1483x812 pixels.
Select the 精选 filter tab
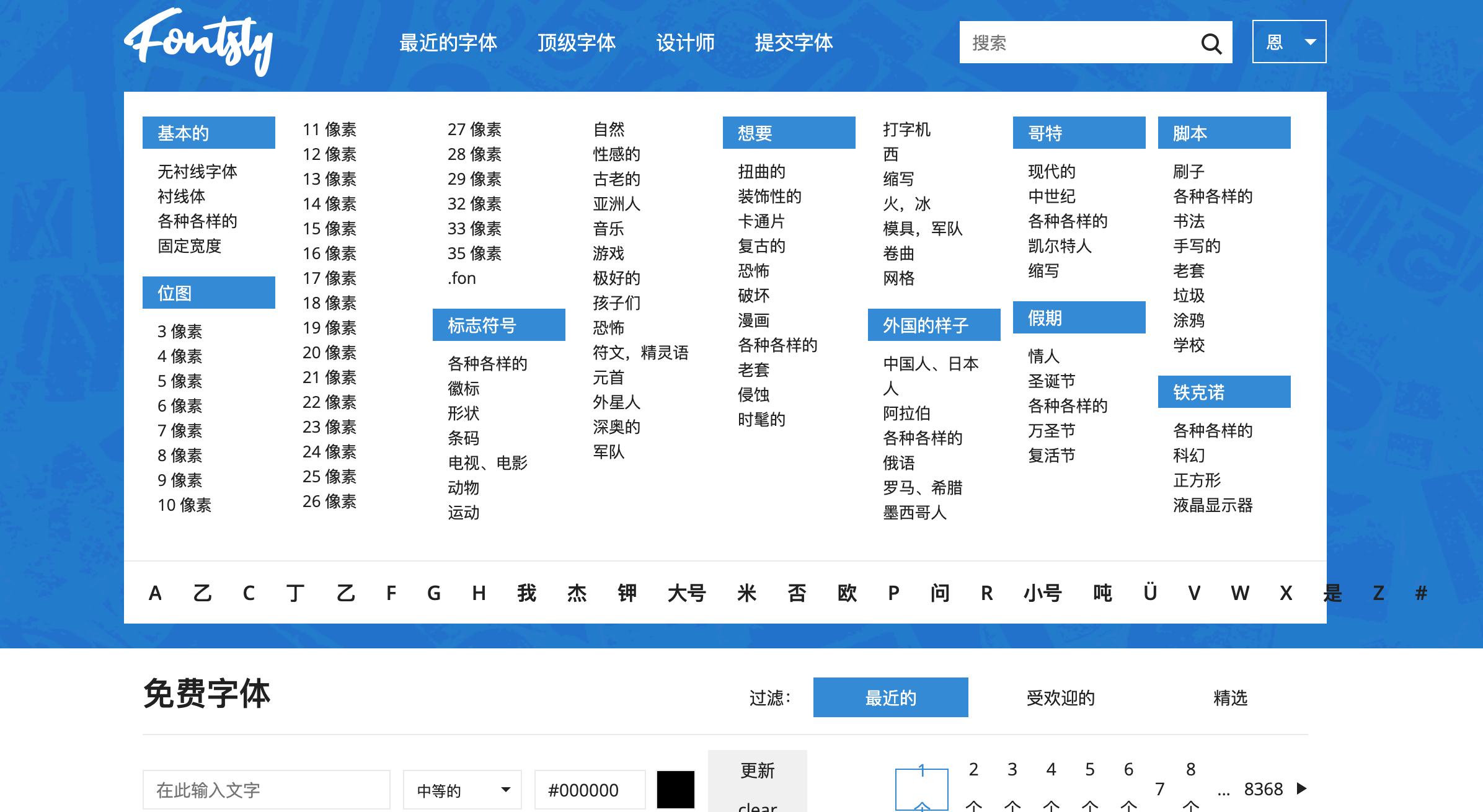coord(1230,697)
